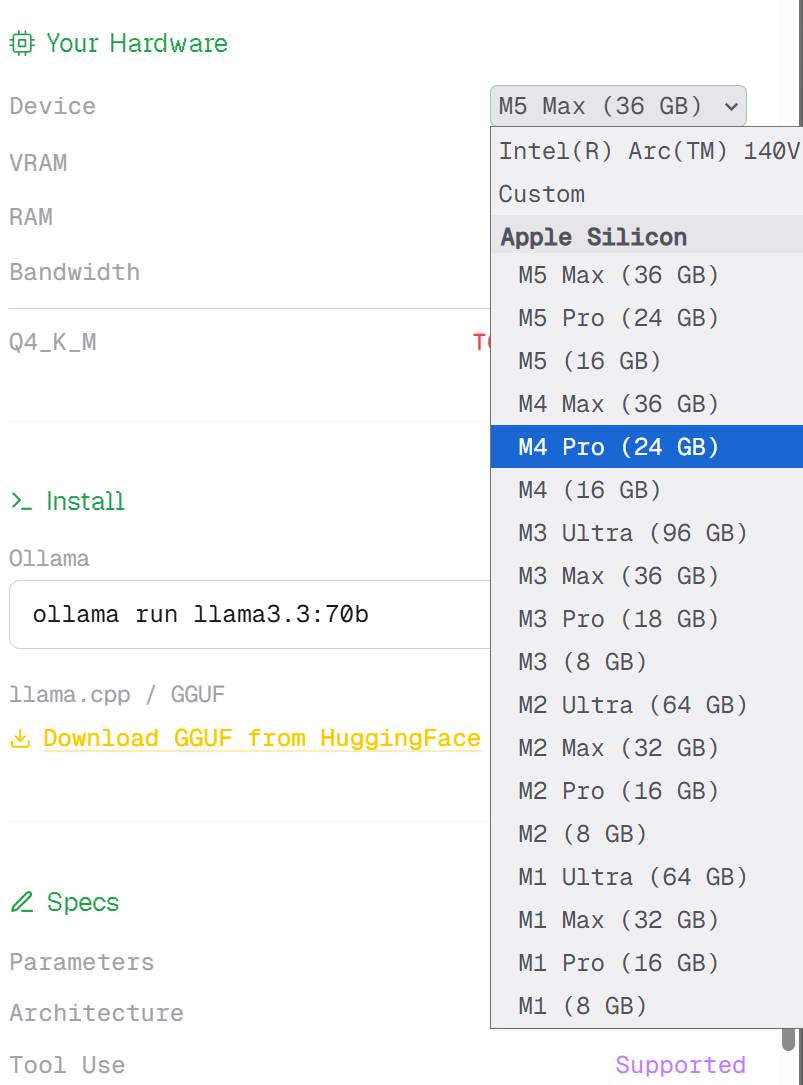Select M4 Pro (24 GB) option

618,447
